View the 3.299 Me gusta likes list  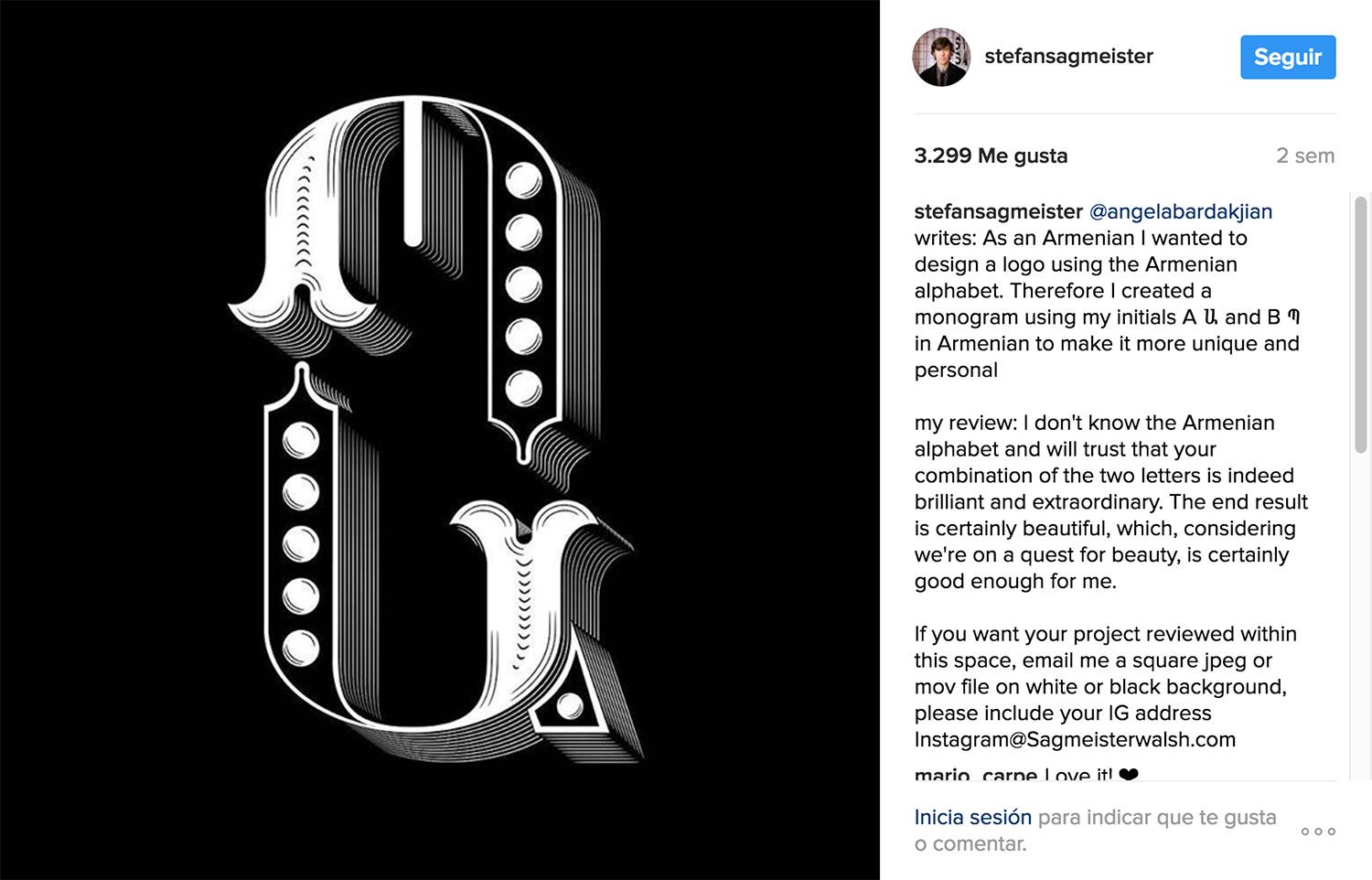[991, 156]
